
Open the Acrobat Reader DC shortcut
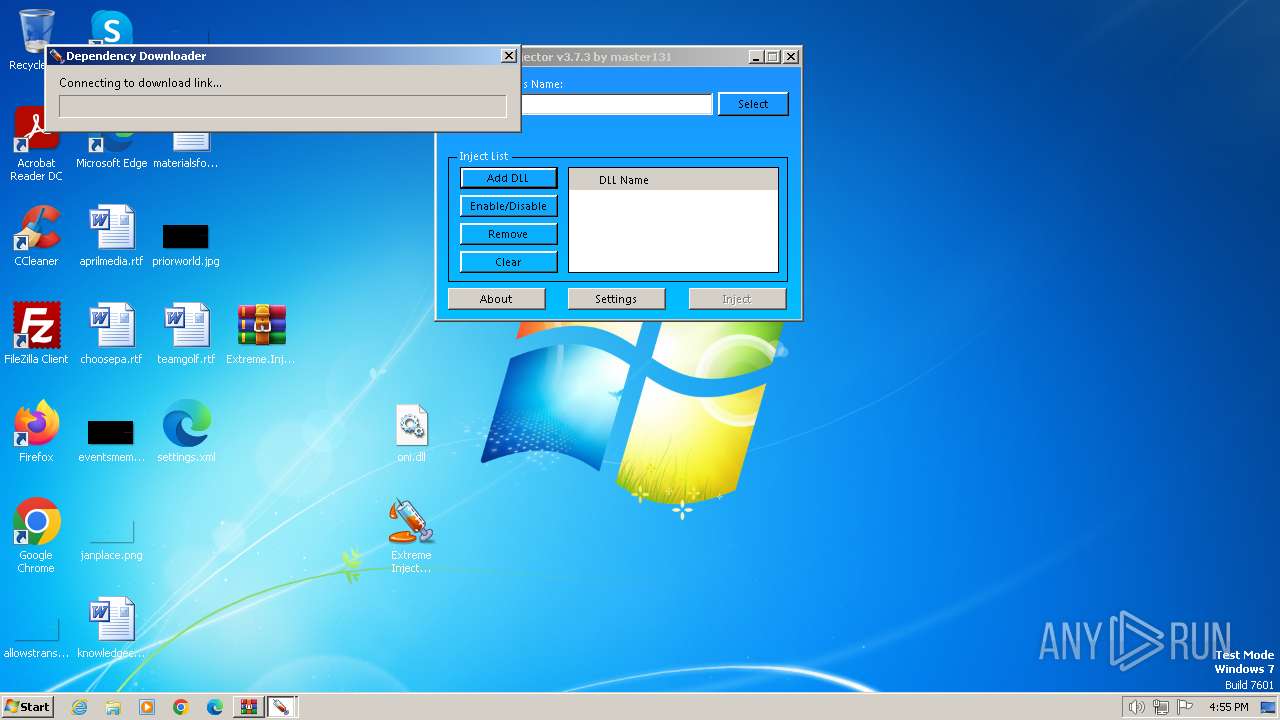coord(36,144)
